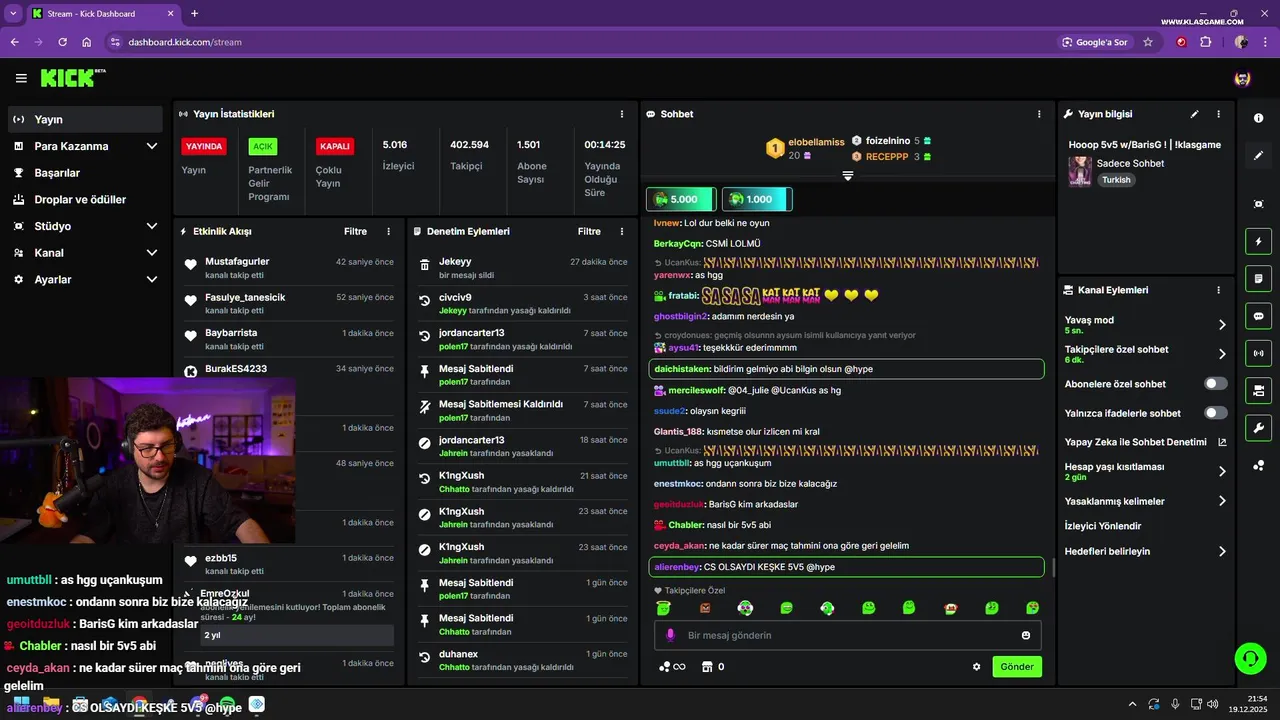The width and height of the screenshot is (1280, 720).
Task: Open Hesap yaşı kısıtlaması settings
Action: (x=1145, y=471)
